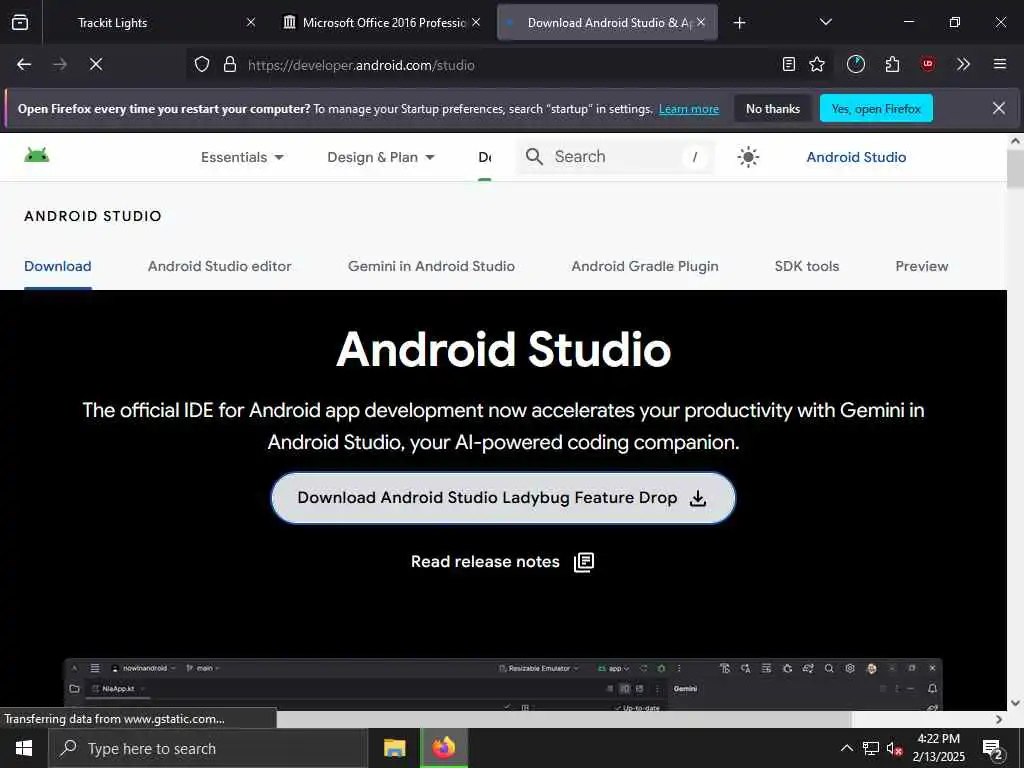The height and width of the screenshot is (768, 1024).
Task: Open the SDK tools tab
Action: pos(807,266)
